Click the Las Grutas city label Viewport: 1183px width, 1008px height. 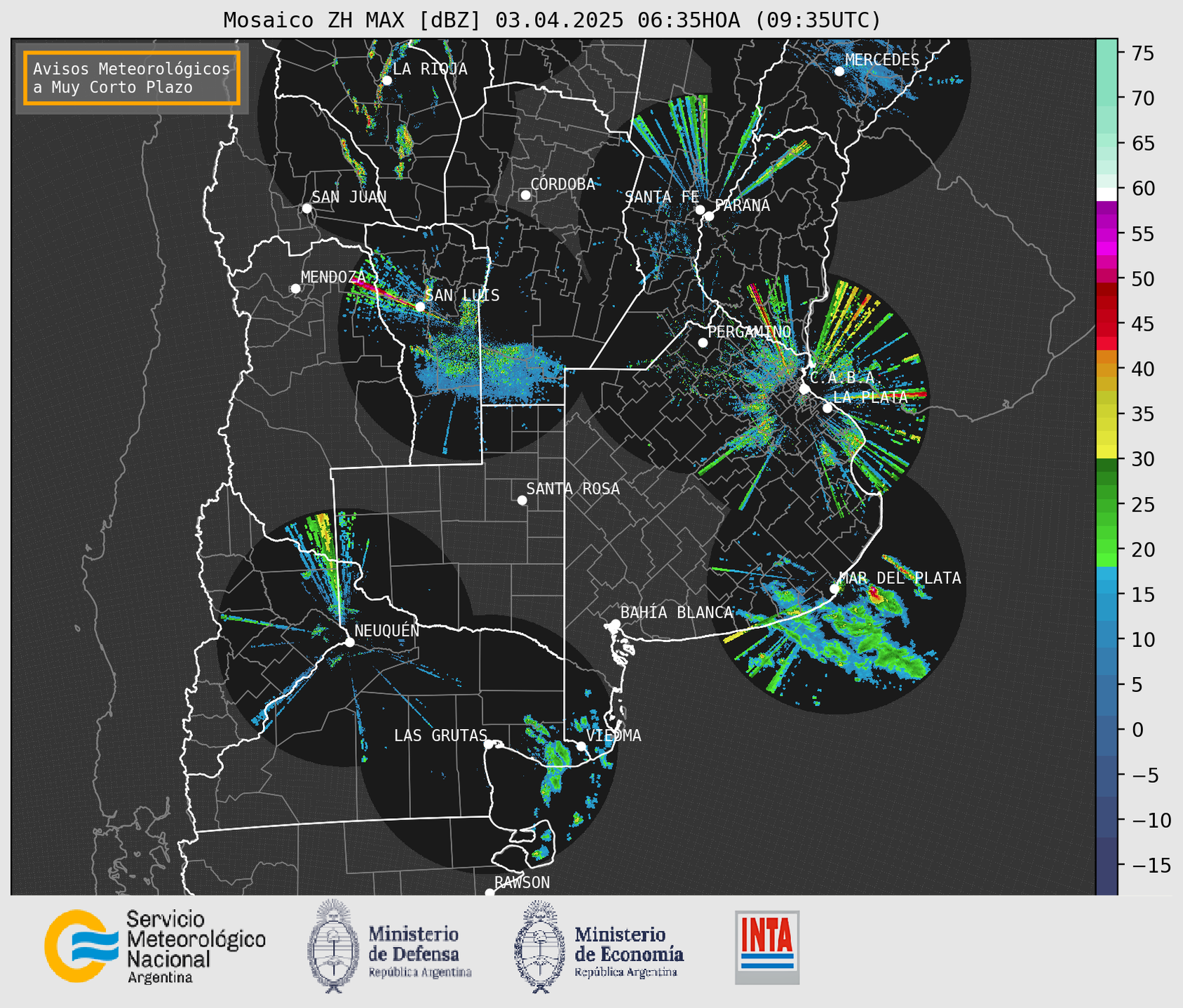440,735
